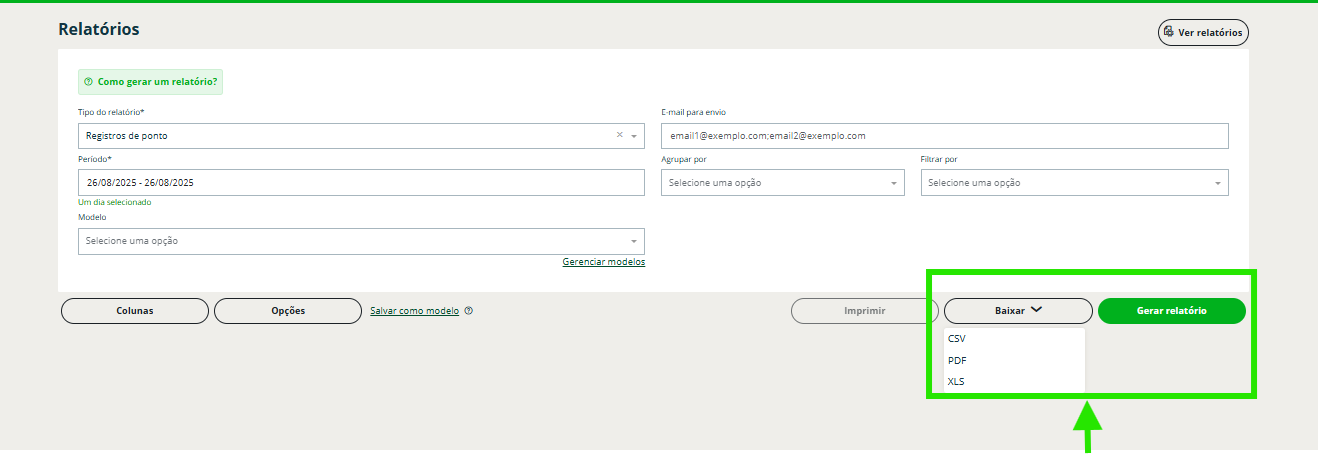
Task: Expand the Agrupar por dropdown
Action: coord(782,183)
